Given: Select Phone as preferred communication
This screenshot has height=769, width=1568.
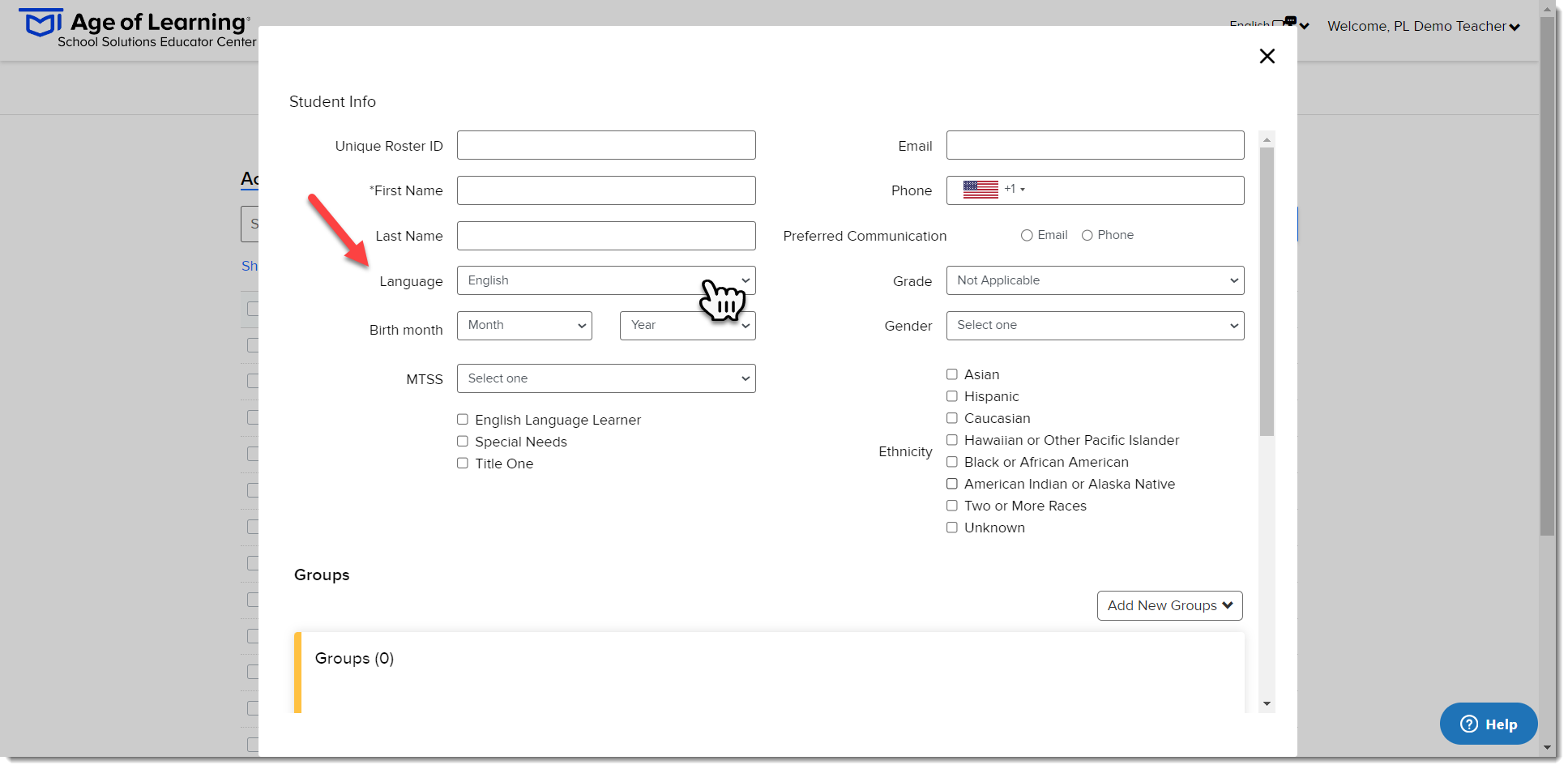Looking at the screenshot, I should (1087, 235).
